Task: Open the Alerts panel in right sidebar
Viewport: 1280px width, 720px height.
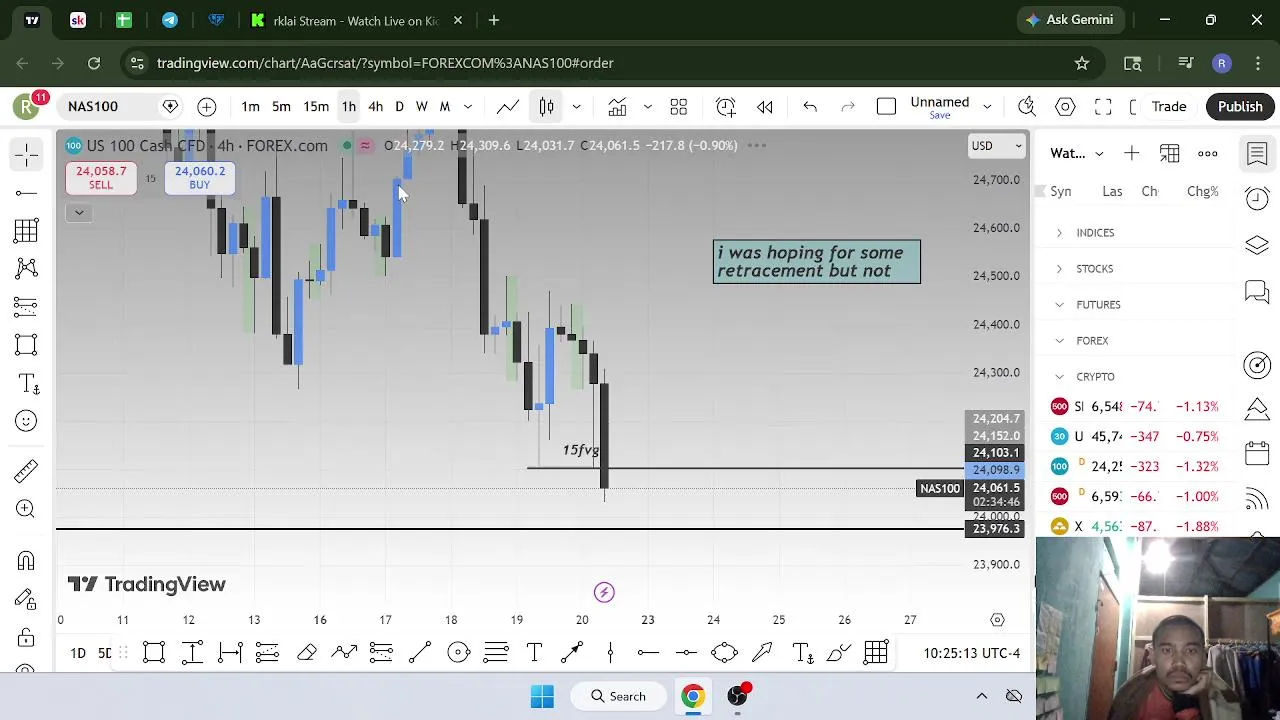Action: pos(1257,198)
